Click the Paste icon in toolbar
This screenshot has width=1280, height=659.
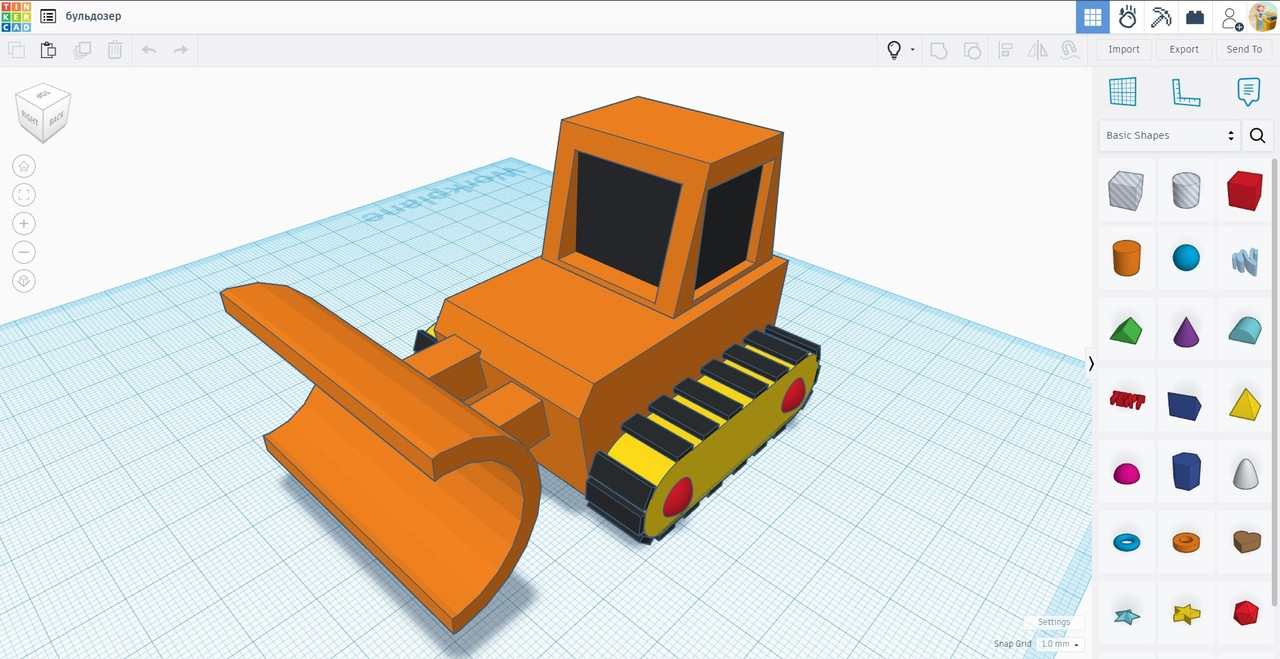[48, 50]
